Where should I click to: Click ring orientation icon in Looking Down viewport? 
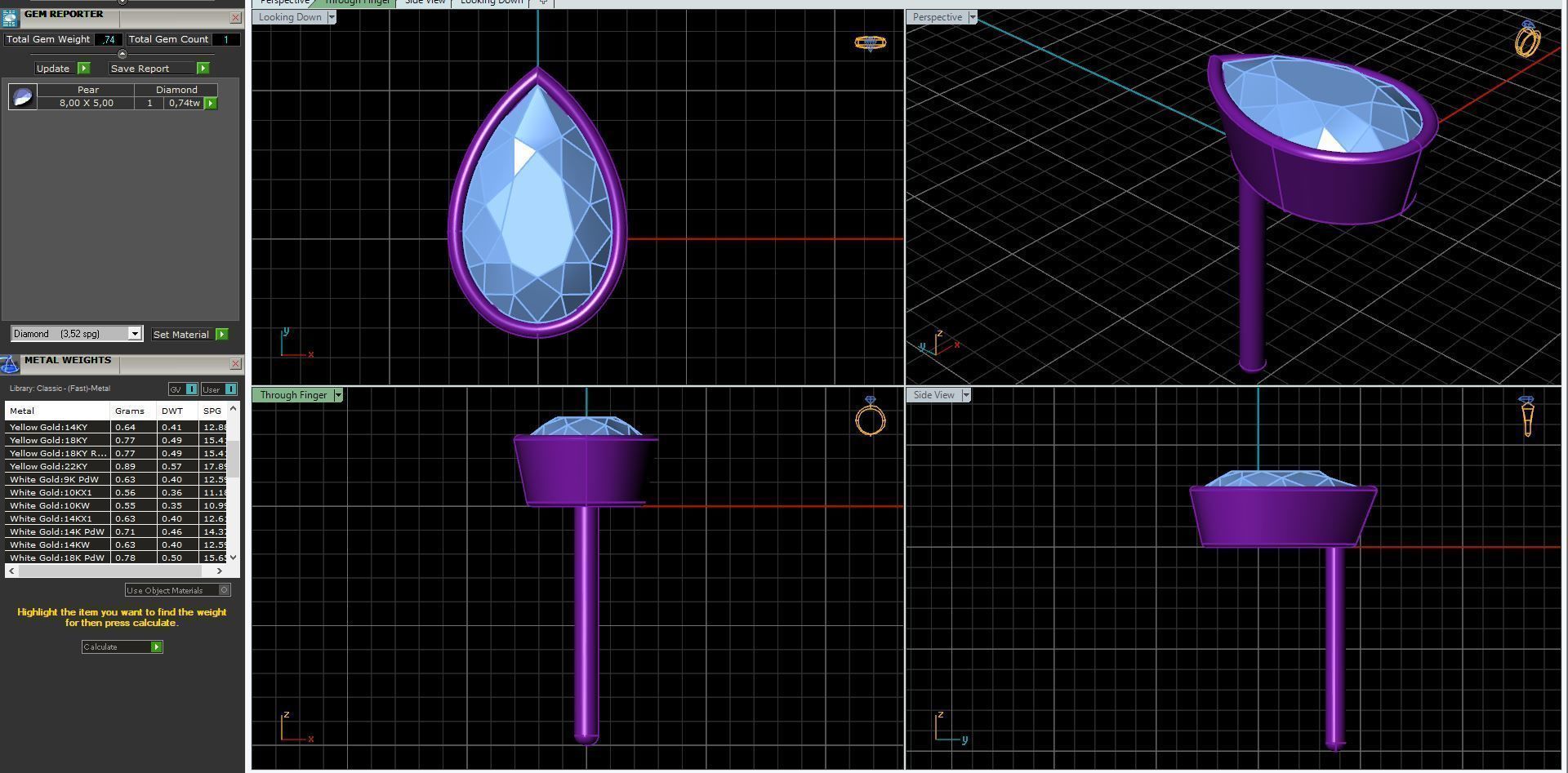click(x=870, y=42)
